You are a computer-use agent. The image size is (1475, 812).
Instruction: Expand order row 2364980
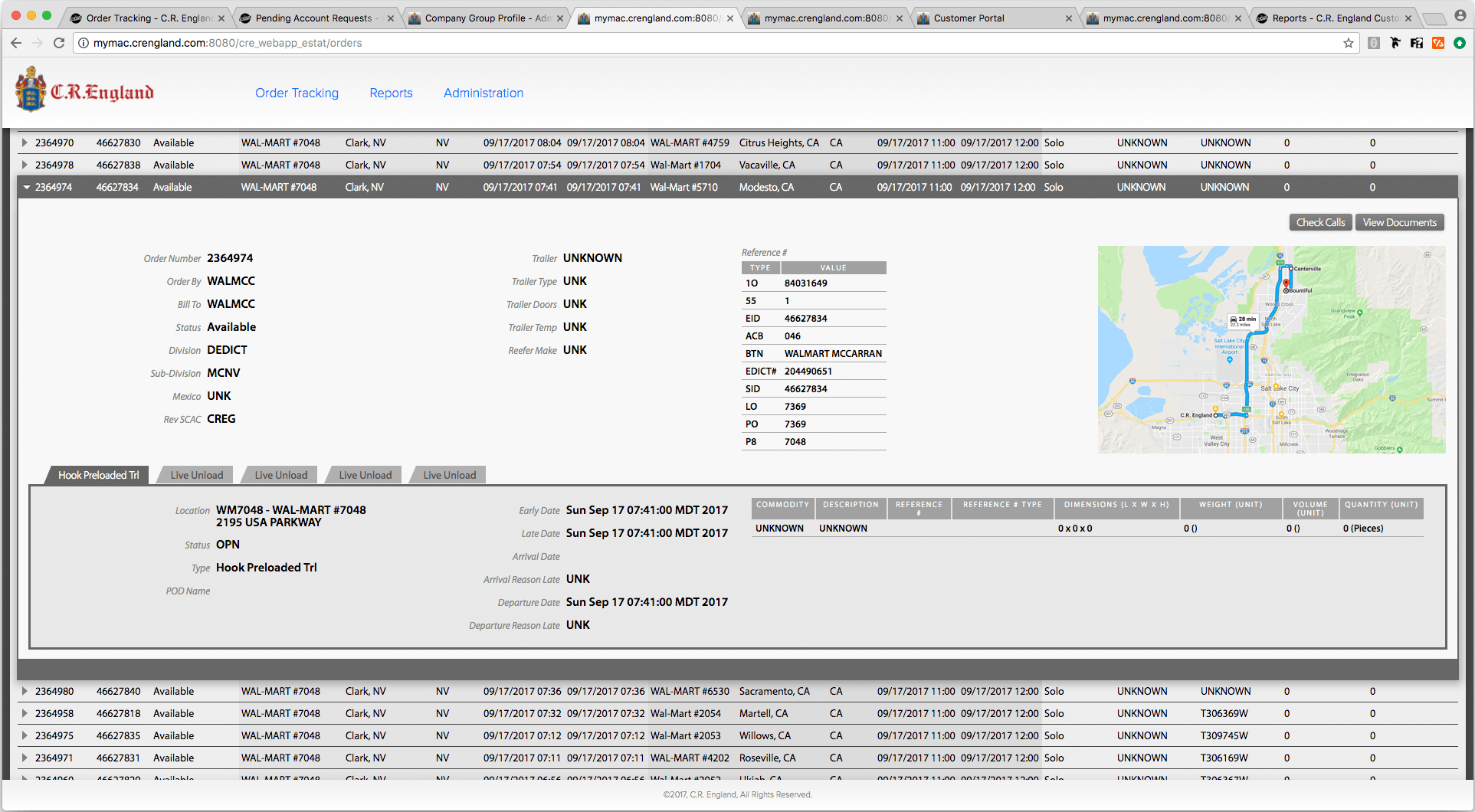point(25,691)
